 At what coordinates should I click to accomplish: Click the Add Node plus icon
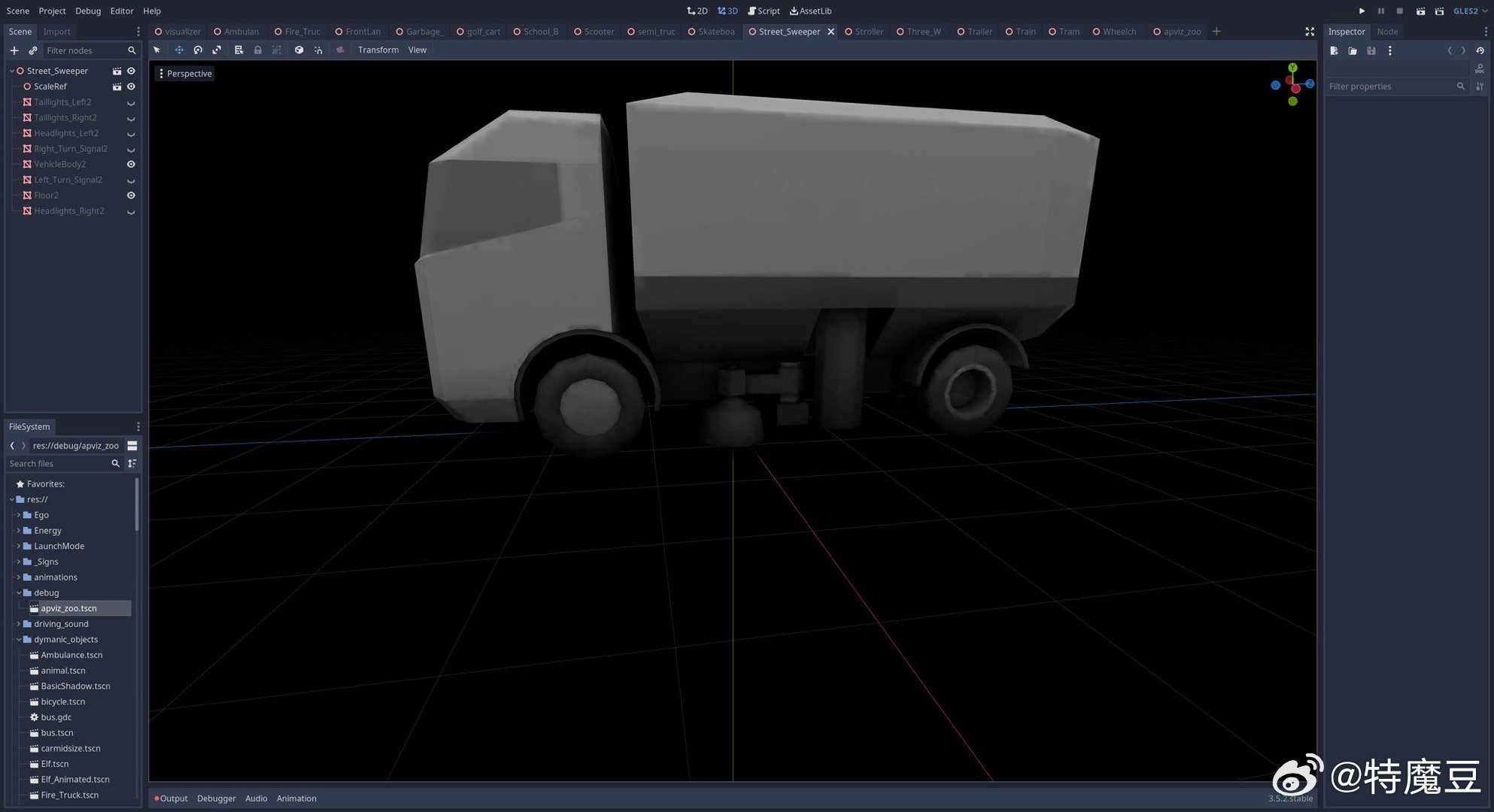pyautogui.click(x=14, y=50)
